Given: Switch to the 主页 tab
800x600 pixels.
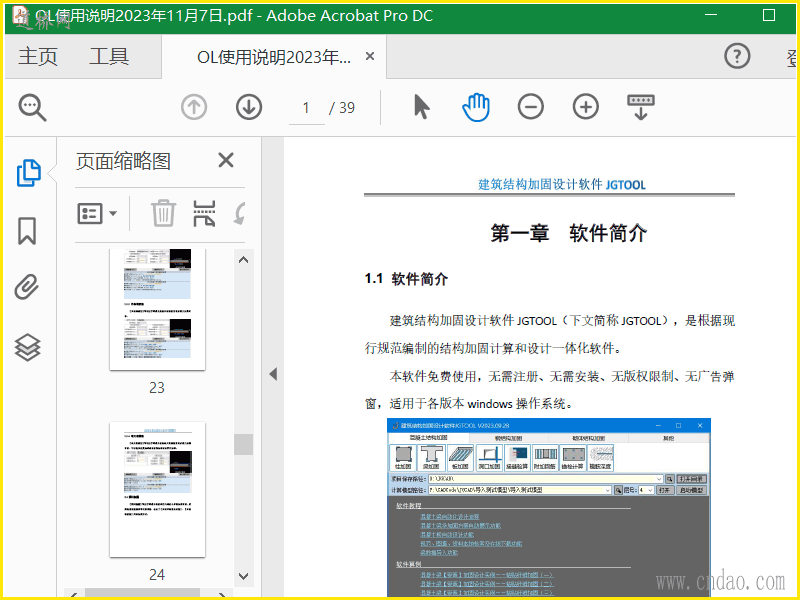Looking at the screenshot, I should [x=38, y=57].
